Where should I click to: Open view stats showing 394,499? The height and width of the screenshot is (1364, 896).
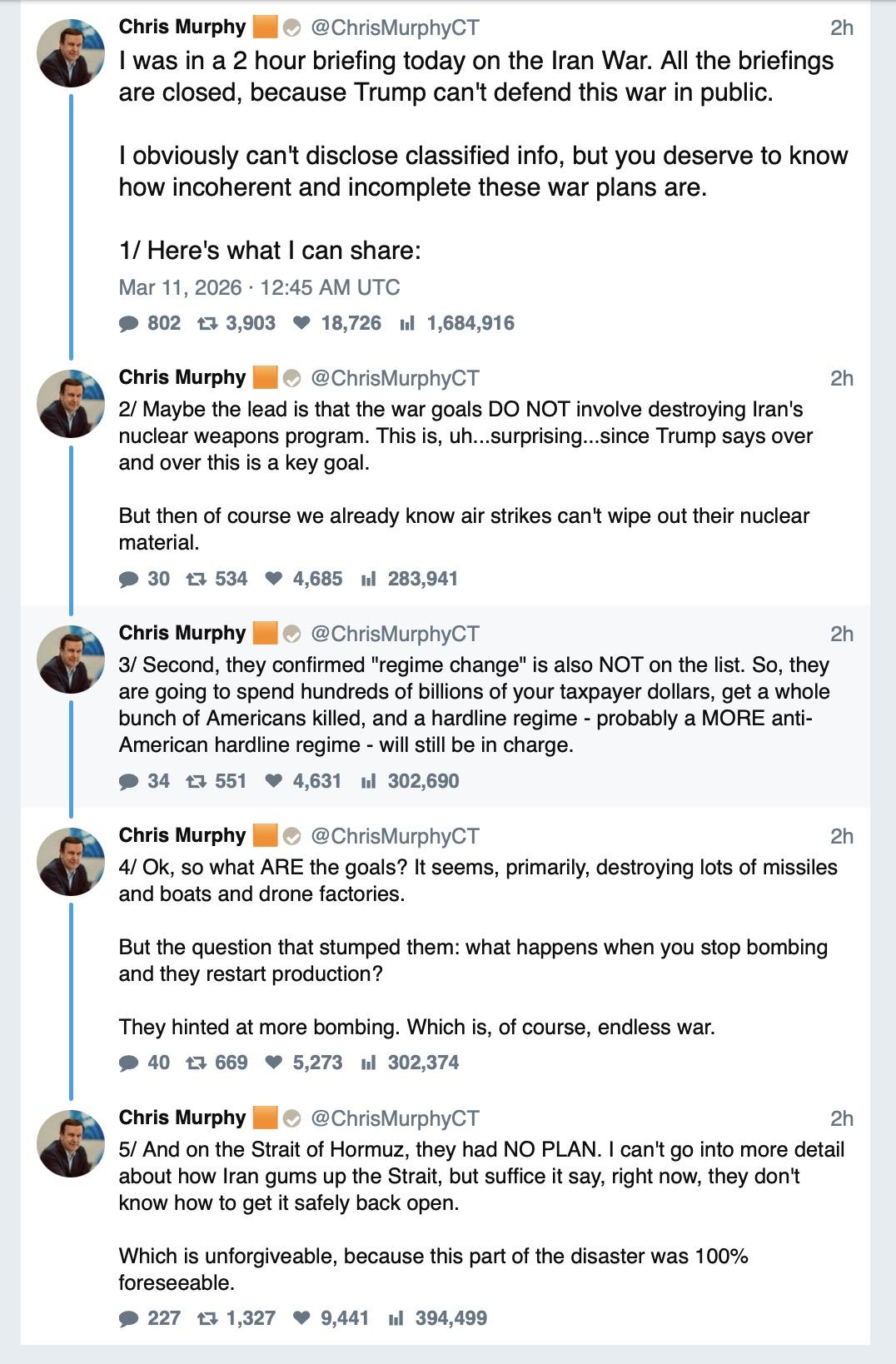click(x=396, y=1318)
